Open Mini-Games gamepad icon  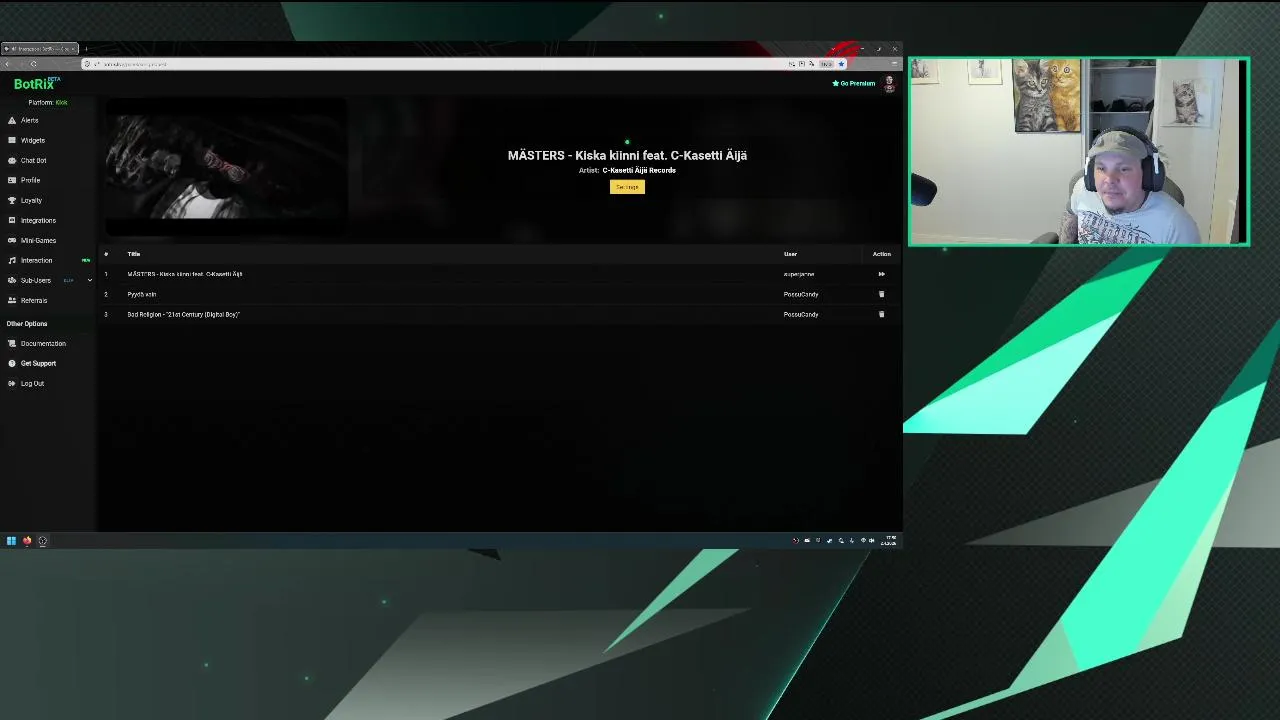coord(12,240)
